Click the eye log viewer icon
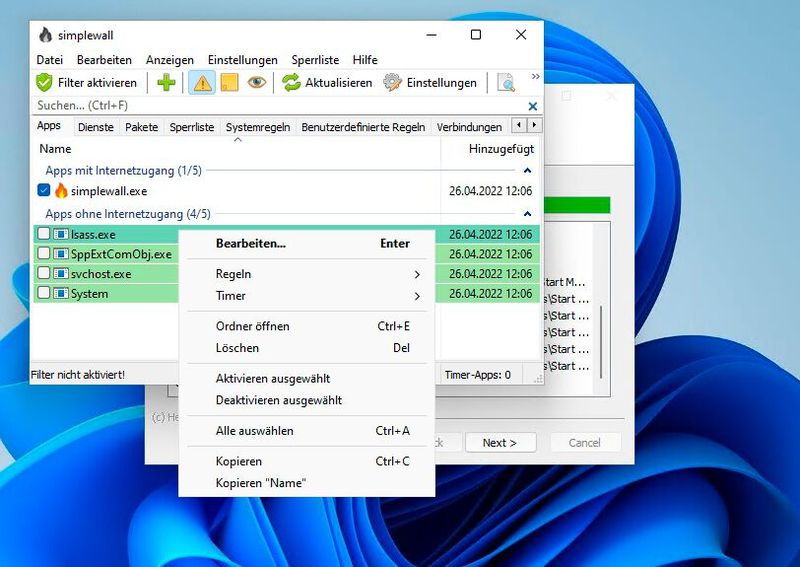Image resolution: width=800 pixels, height=567 pixels. [257, 83]
